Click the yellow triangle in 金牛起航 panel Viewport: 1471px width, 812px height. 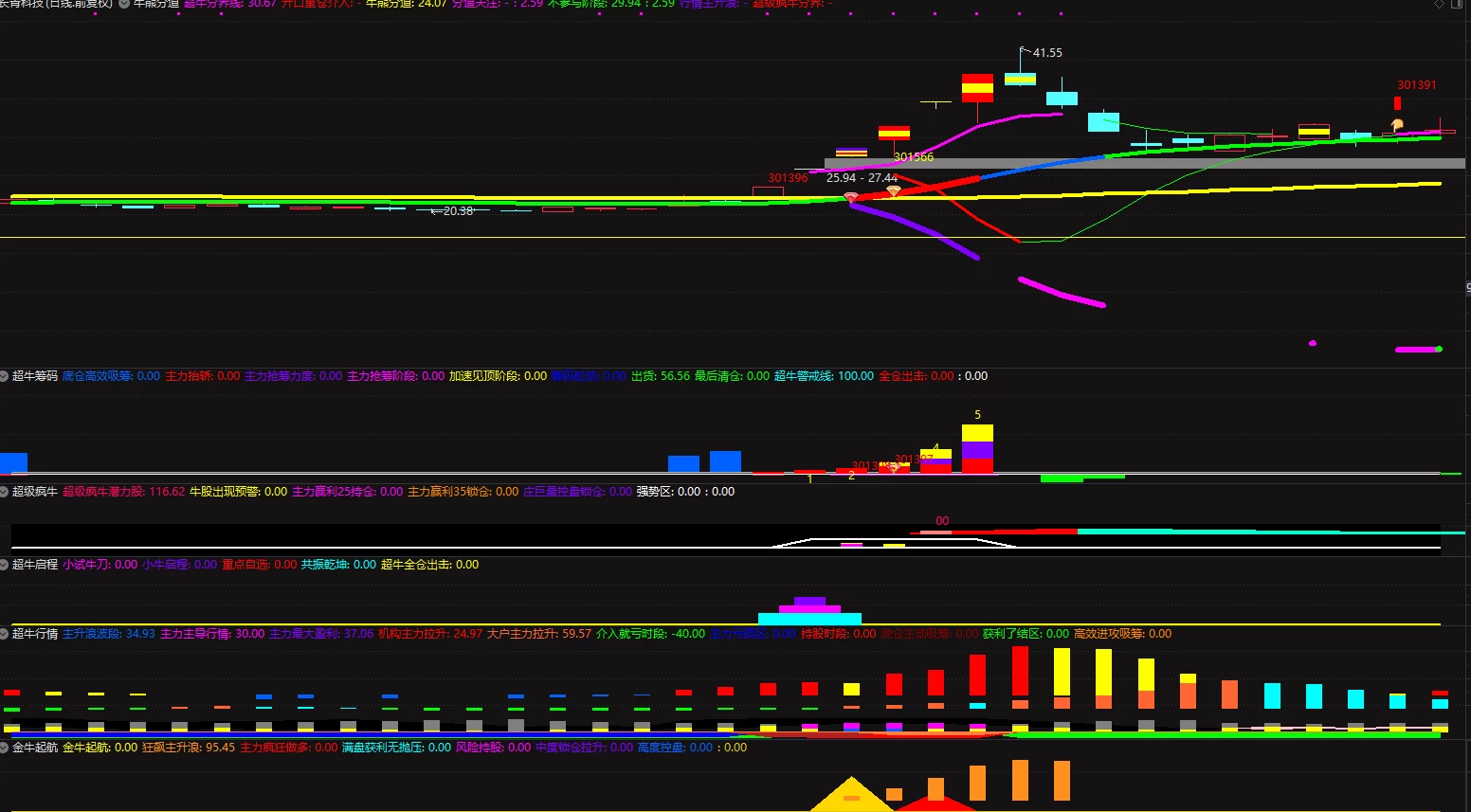coord(851,795)
